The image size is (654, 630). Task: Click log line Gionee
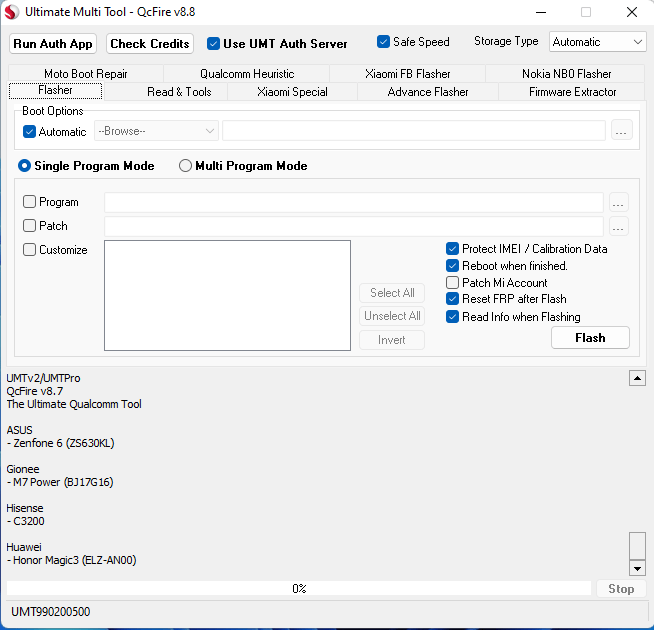(x=23, y=469)
